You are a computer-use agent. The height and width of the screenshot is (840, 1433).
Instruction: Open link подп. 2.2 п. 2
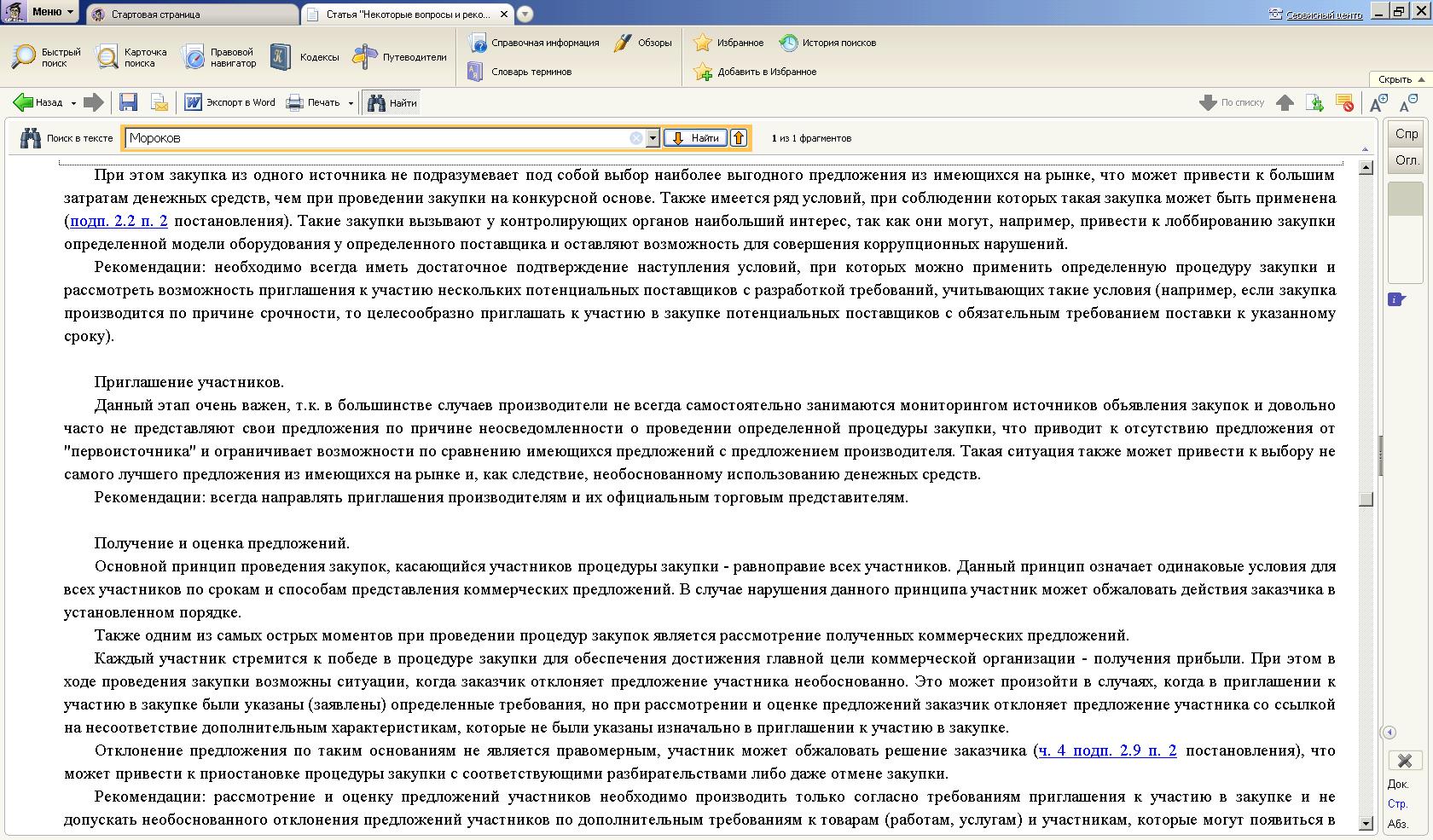point(119,221)
